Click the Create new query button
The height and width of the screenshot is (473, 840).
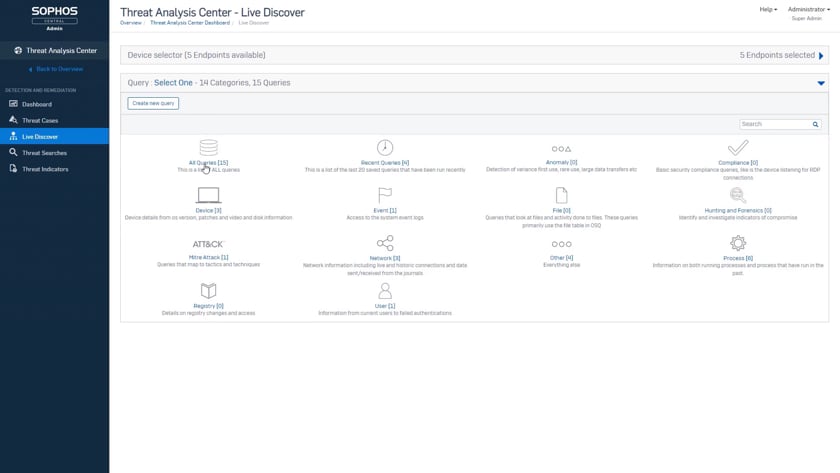tap(153, 103)
